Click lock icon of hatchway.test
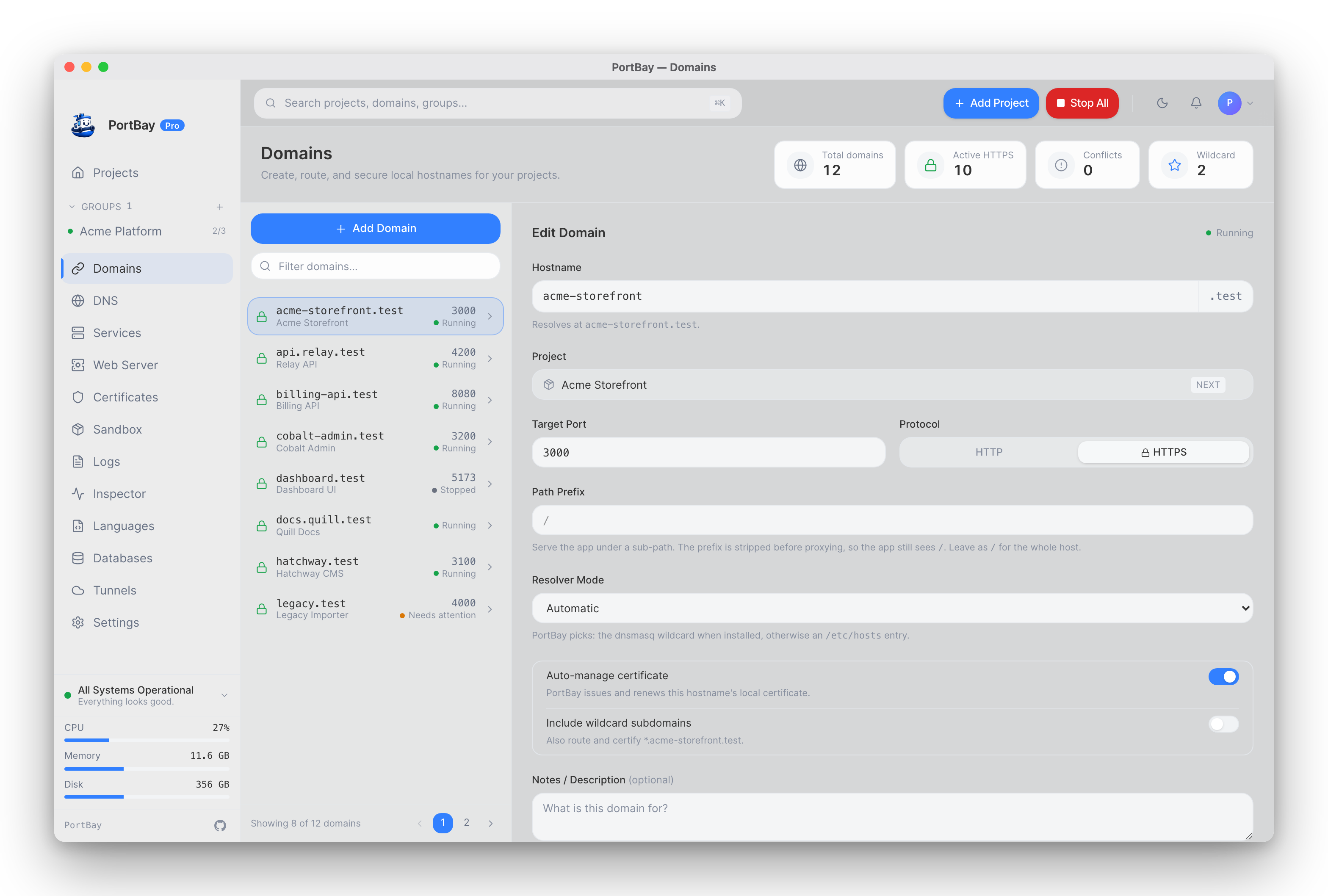Viewport: 1328px width, 896px height. [x=262, y=567]
